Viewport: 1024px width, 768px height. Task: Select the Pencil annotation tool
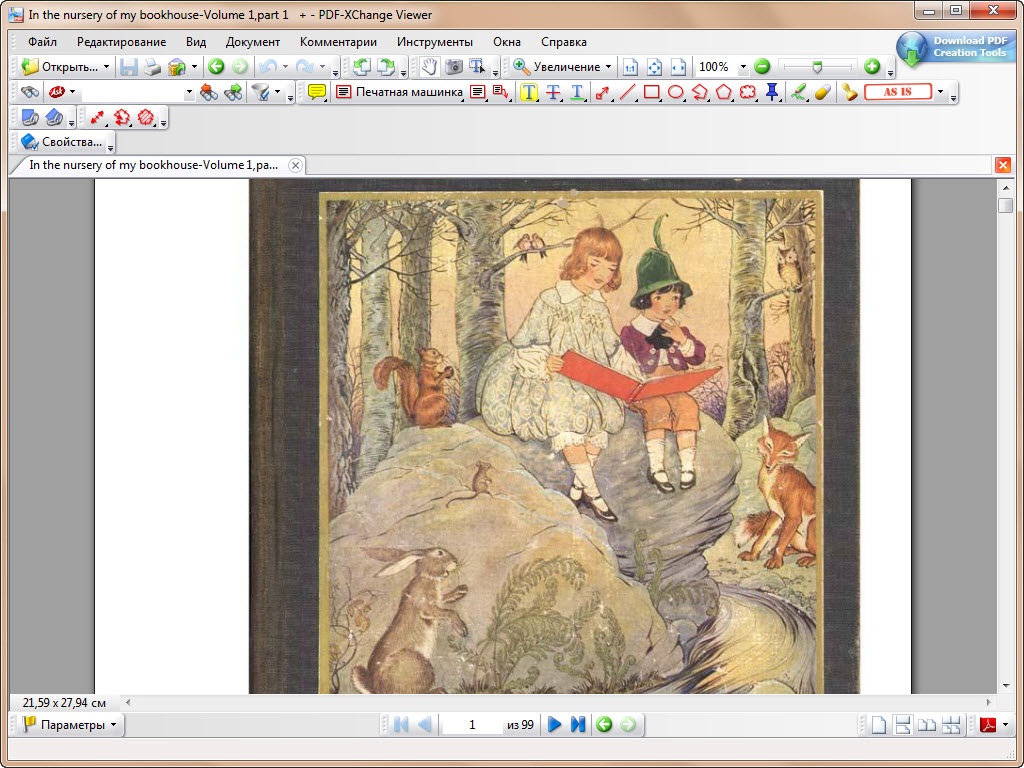pos(798,92)
